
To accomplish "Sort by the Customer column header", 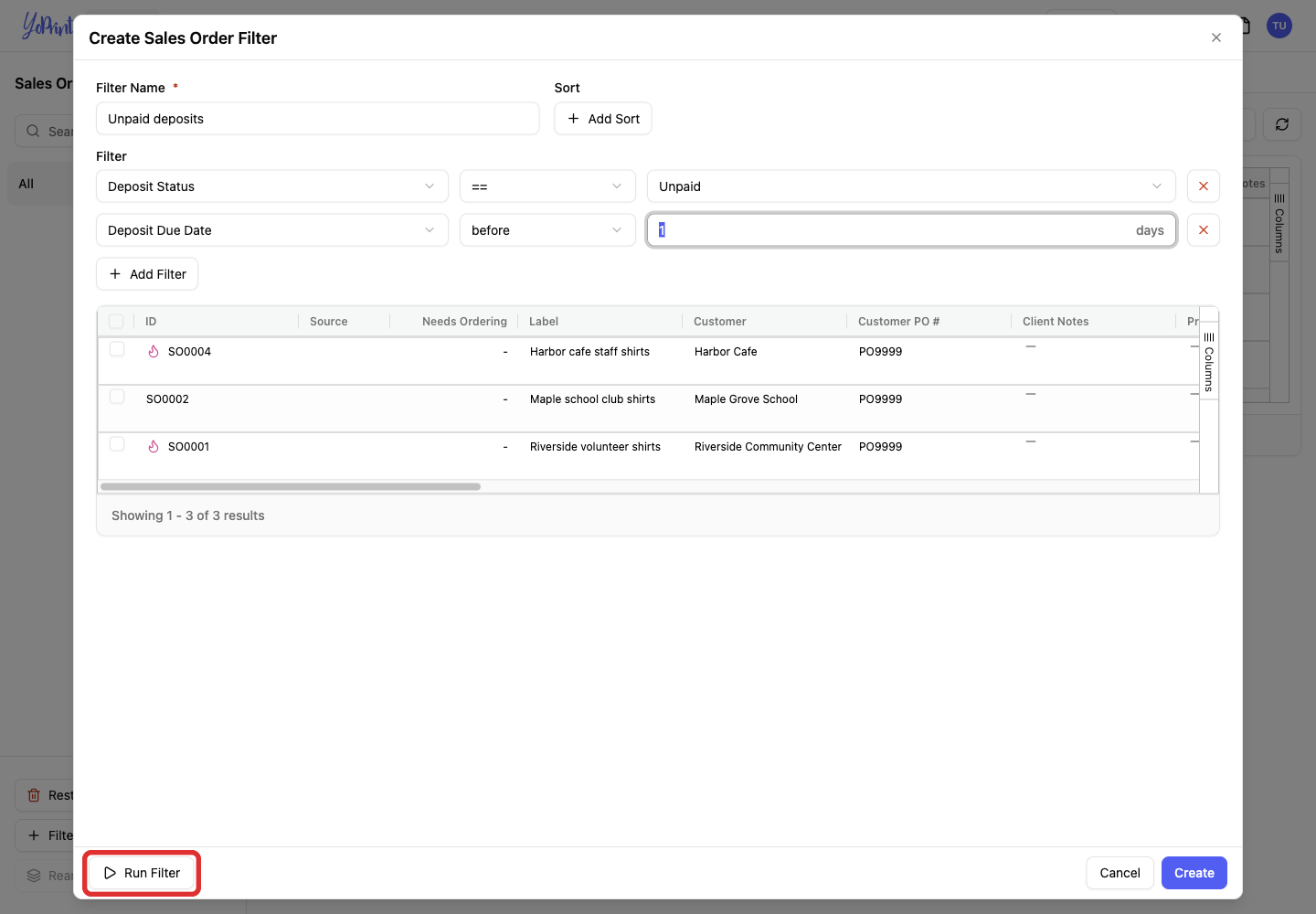I will [x=720, y=322].
